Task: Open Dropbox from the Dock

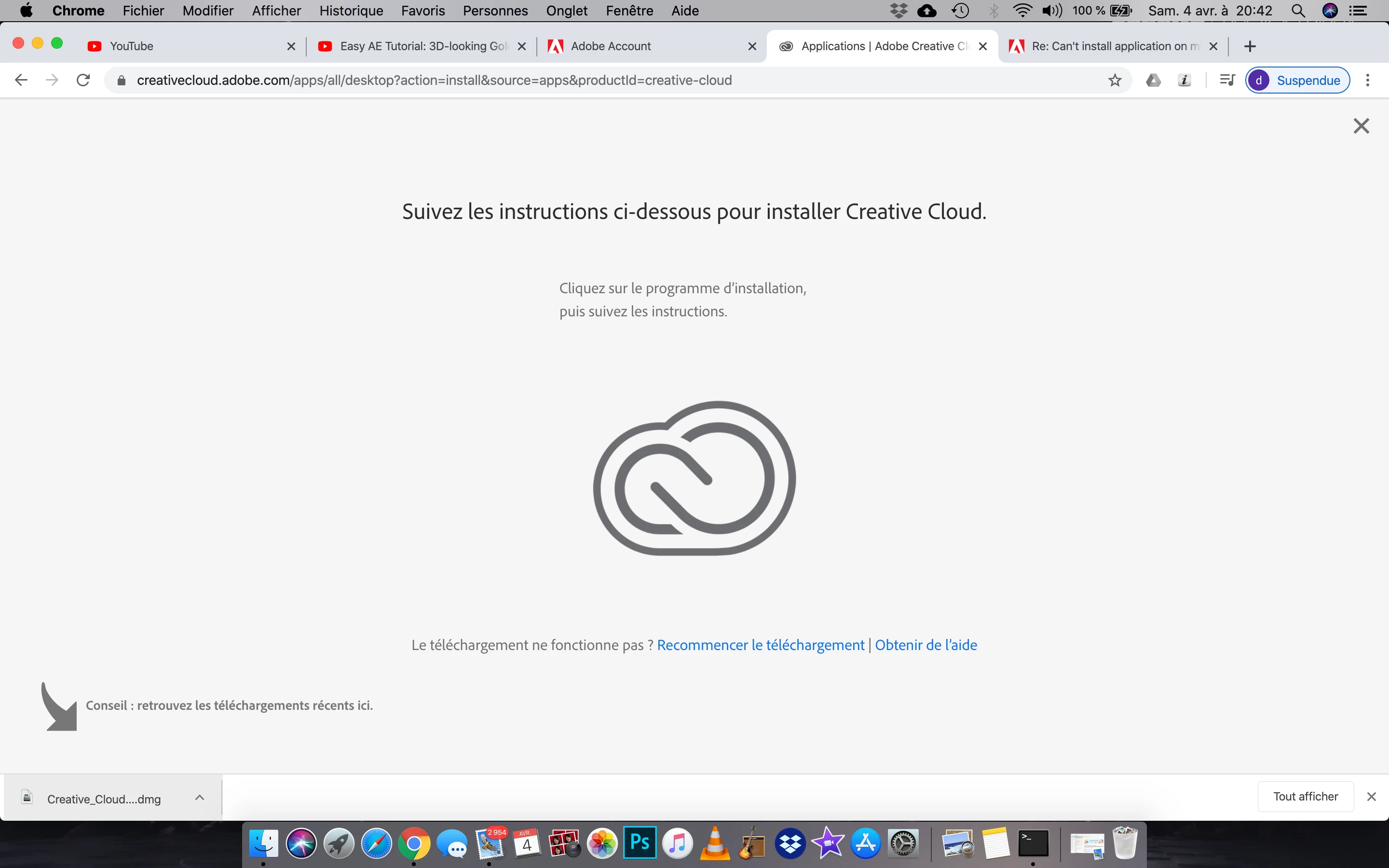Action: point(790,844)
